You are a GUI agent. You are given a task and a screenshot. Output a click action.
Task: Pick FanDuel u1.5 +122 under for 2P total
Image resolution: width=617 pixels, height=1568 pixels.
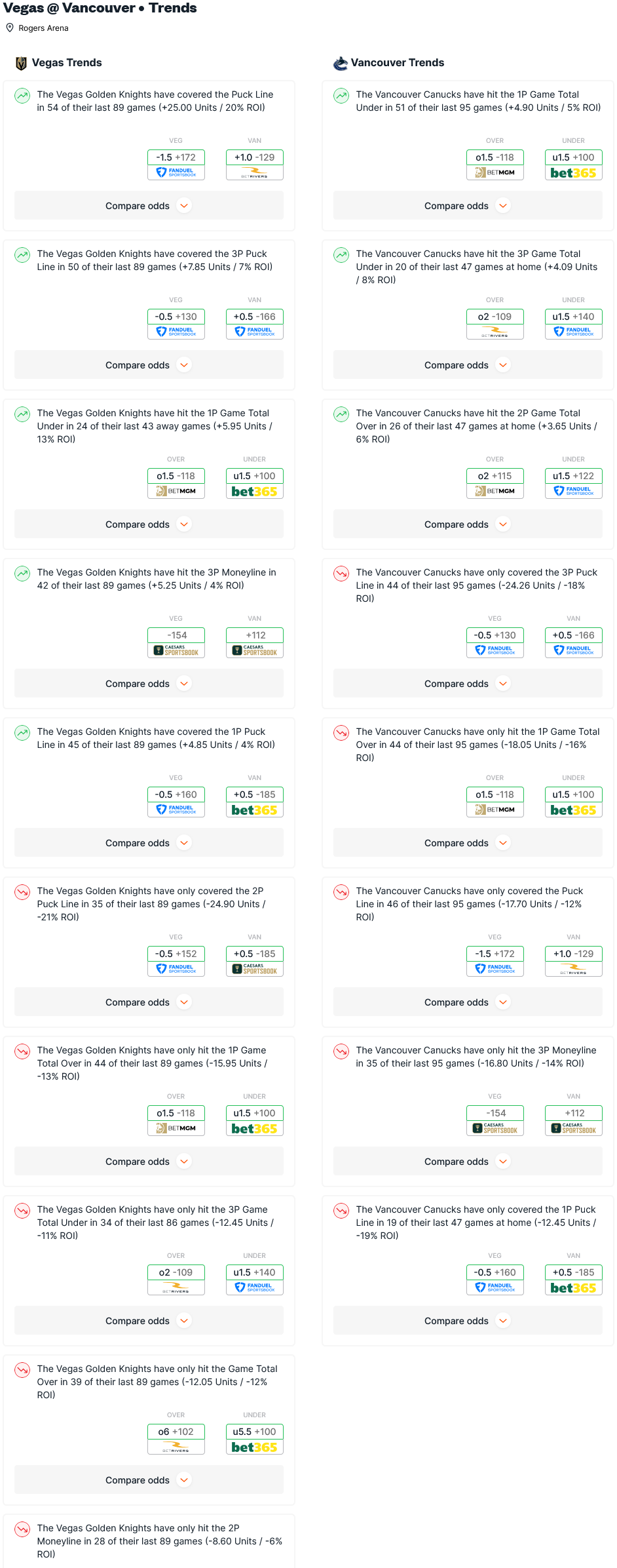click(574, 483)
